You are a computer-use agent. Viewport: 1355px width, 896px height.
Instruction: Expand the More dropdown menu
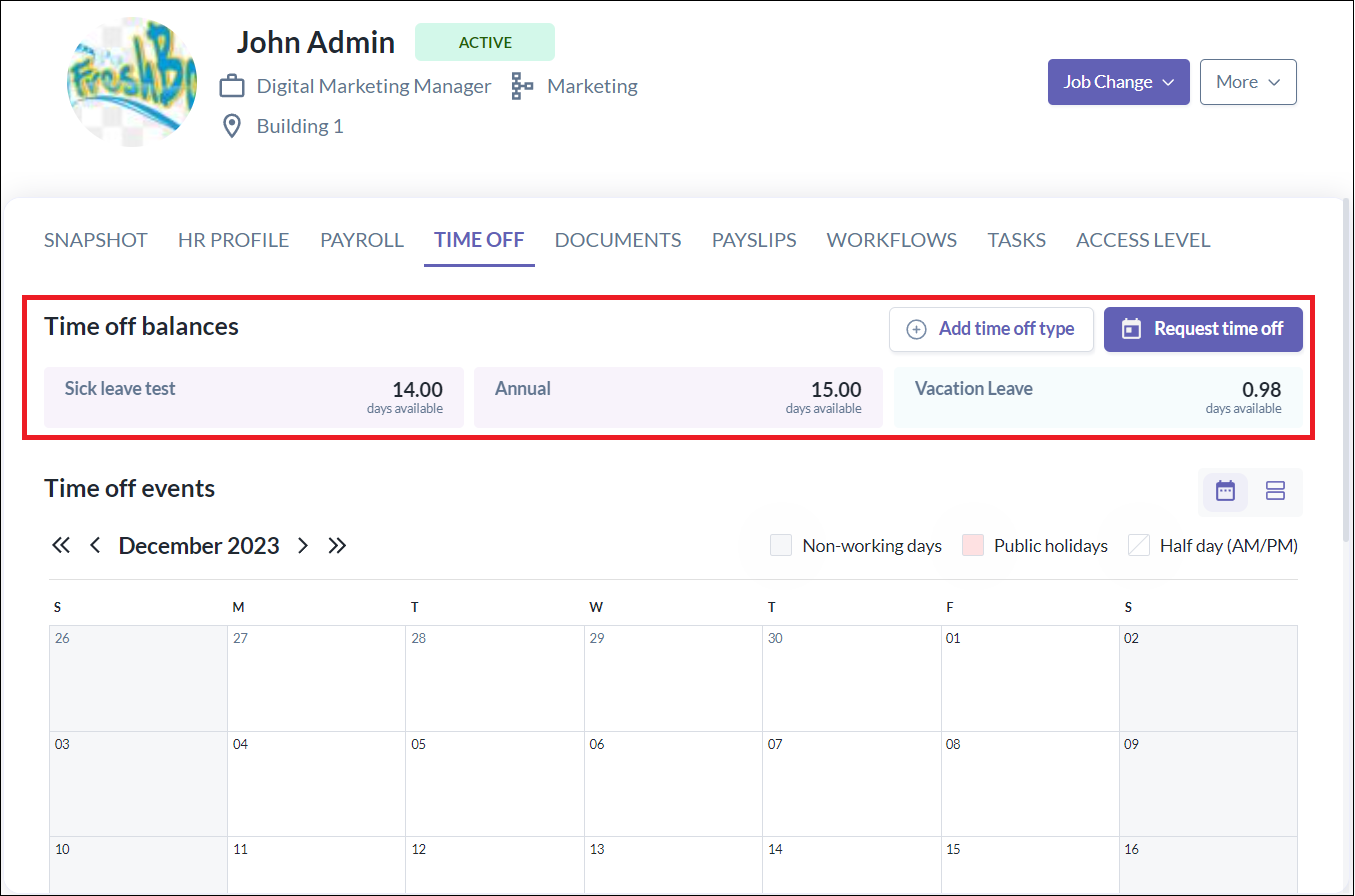click(1248, 82)
